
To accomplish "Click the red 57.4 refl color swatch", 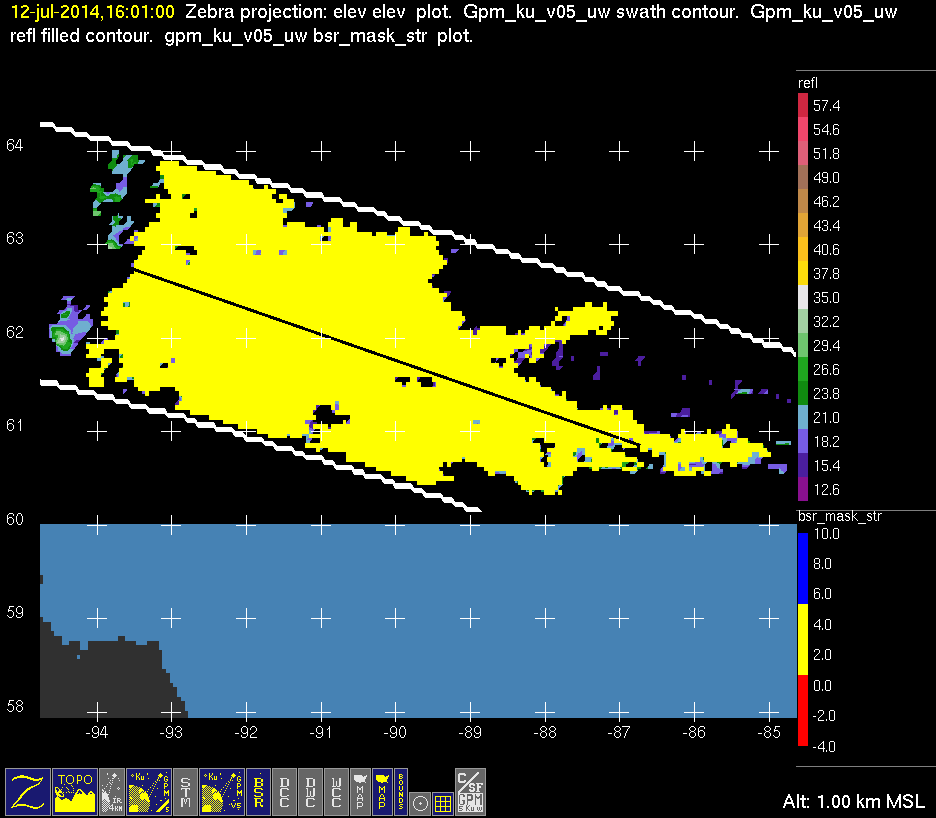I will click(803, 106).
